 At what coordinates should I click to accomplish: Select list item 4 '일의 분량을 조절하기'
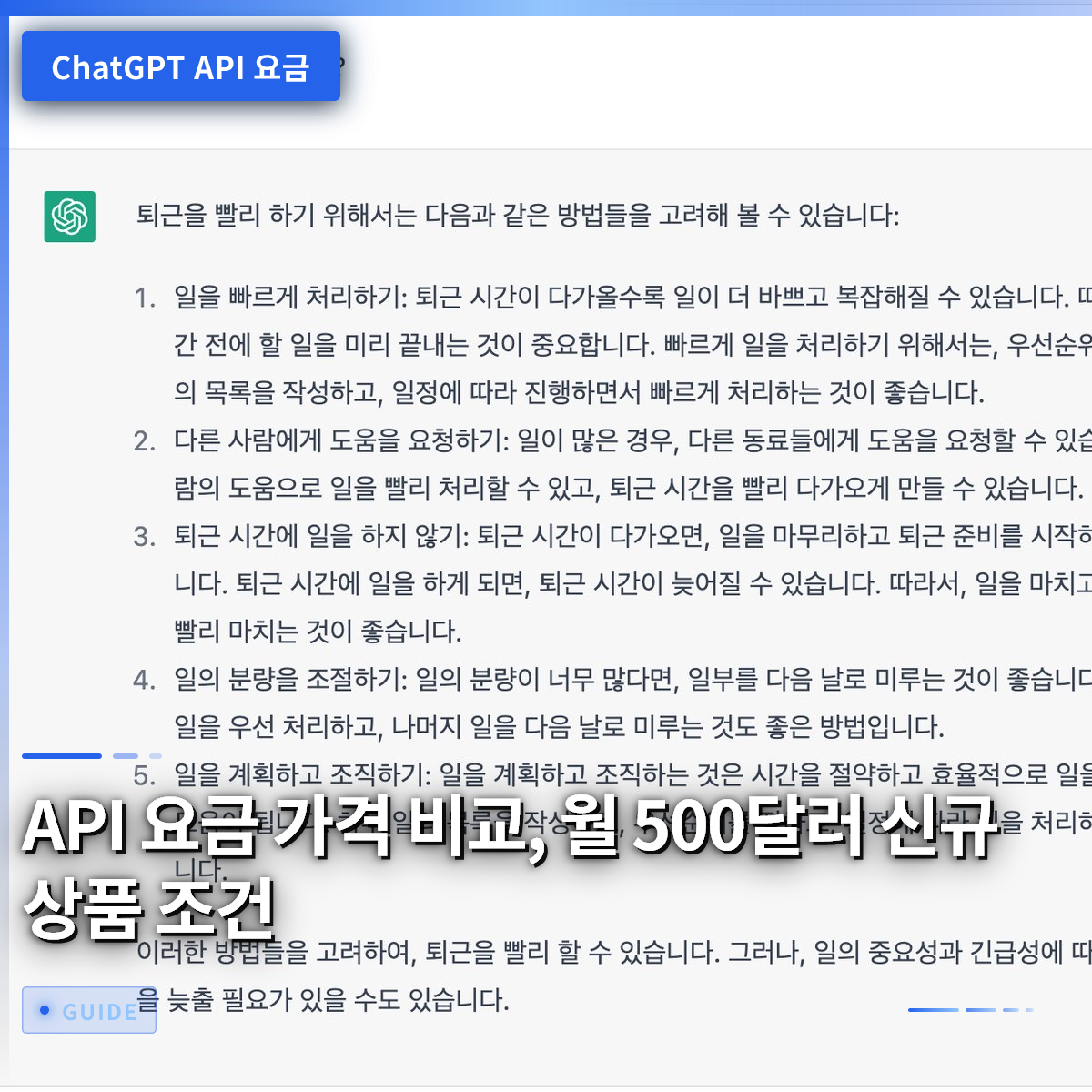coord(290,680)
